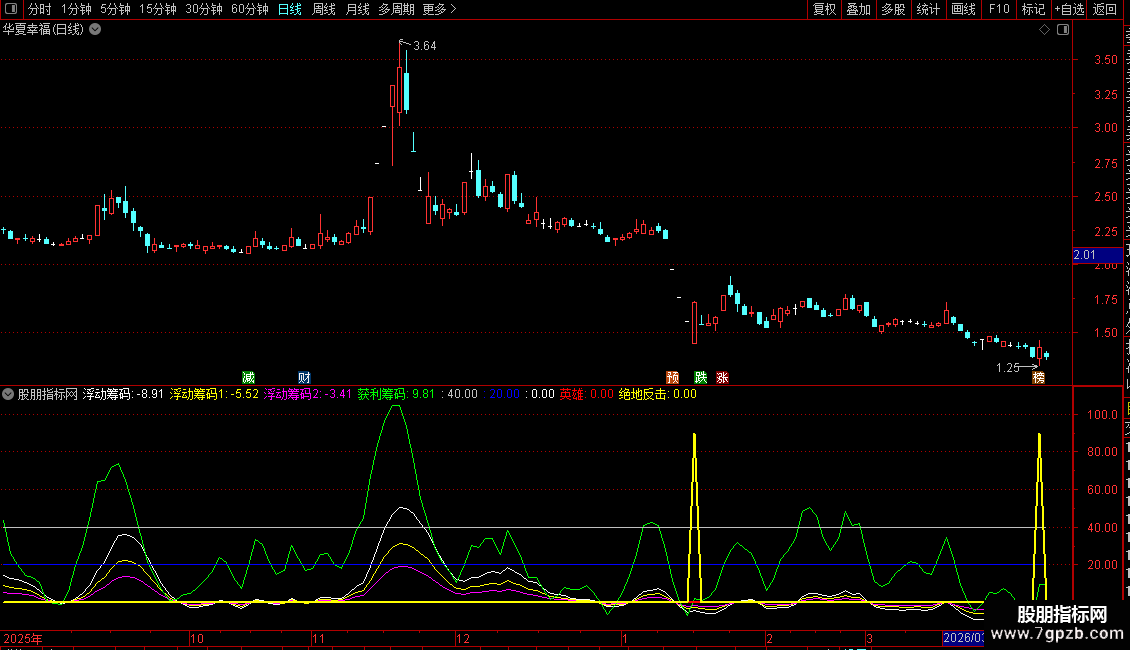
Task: Expand the 股朋指标网 indicator dropdown
Action: [x=9, y=394]
